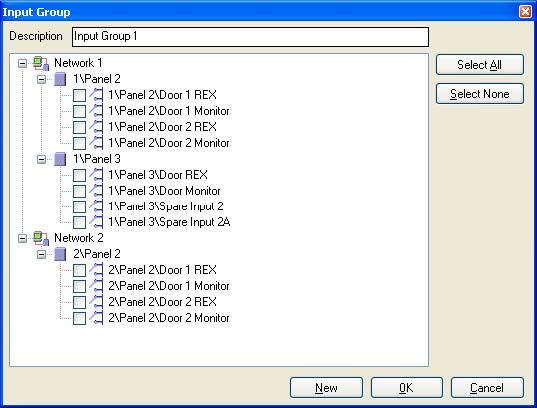
Task: Check the 1\Panel 2\Door 1 Monitor checkbox
Action: pyautogui.click(x=79, y=111)
